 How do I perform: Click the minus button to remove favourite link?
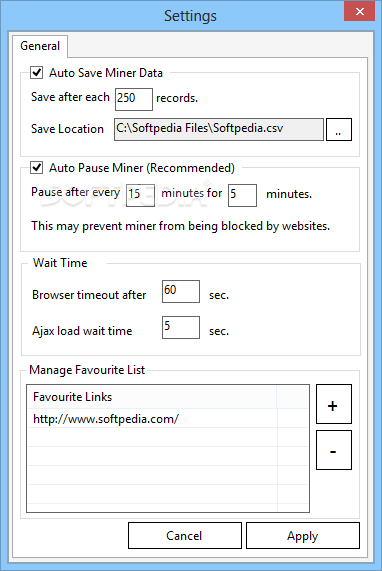coord(334,450)
